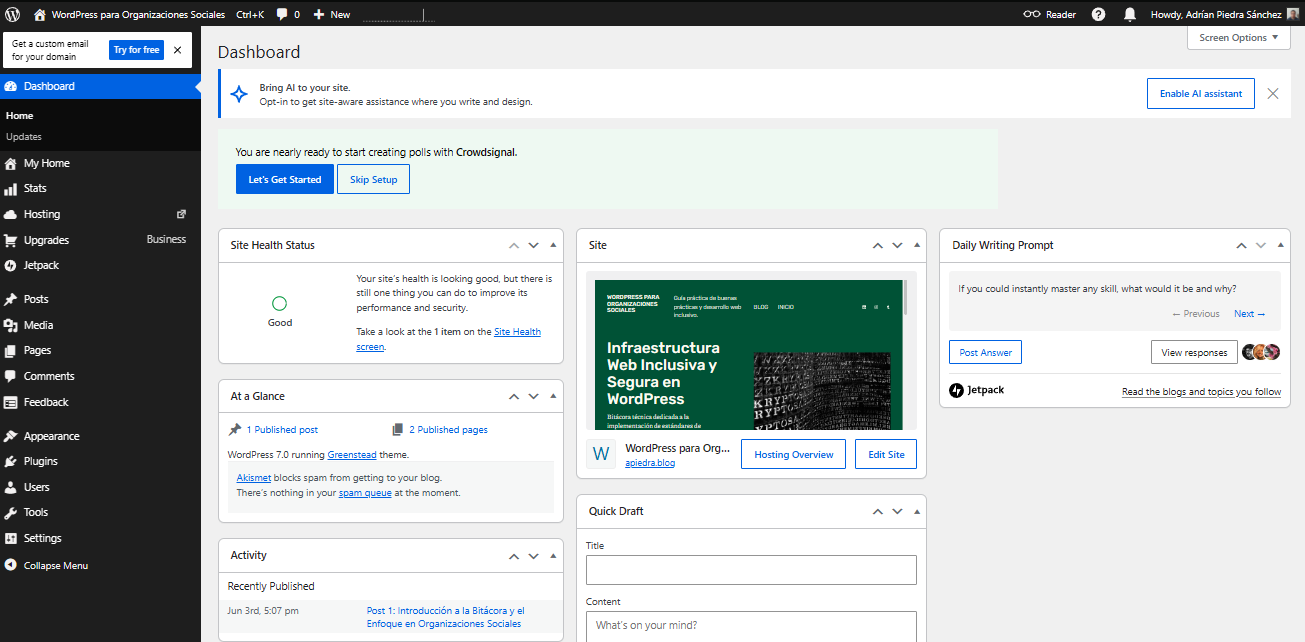1305x642 pixels.
Task: Click the Collapse Menu arrow icon
Action: 11,565
